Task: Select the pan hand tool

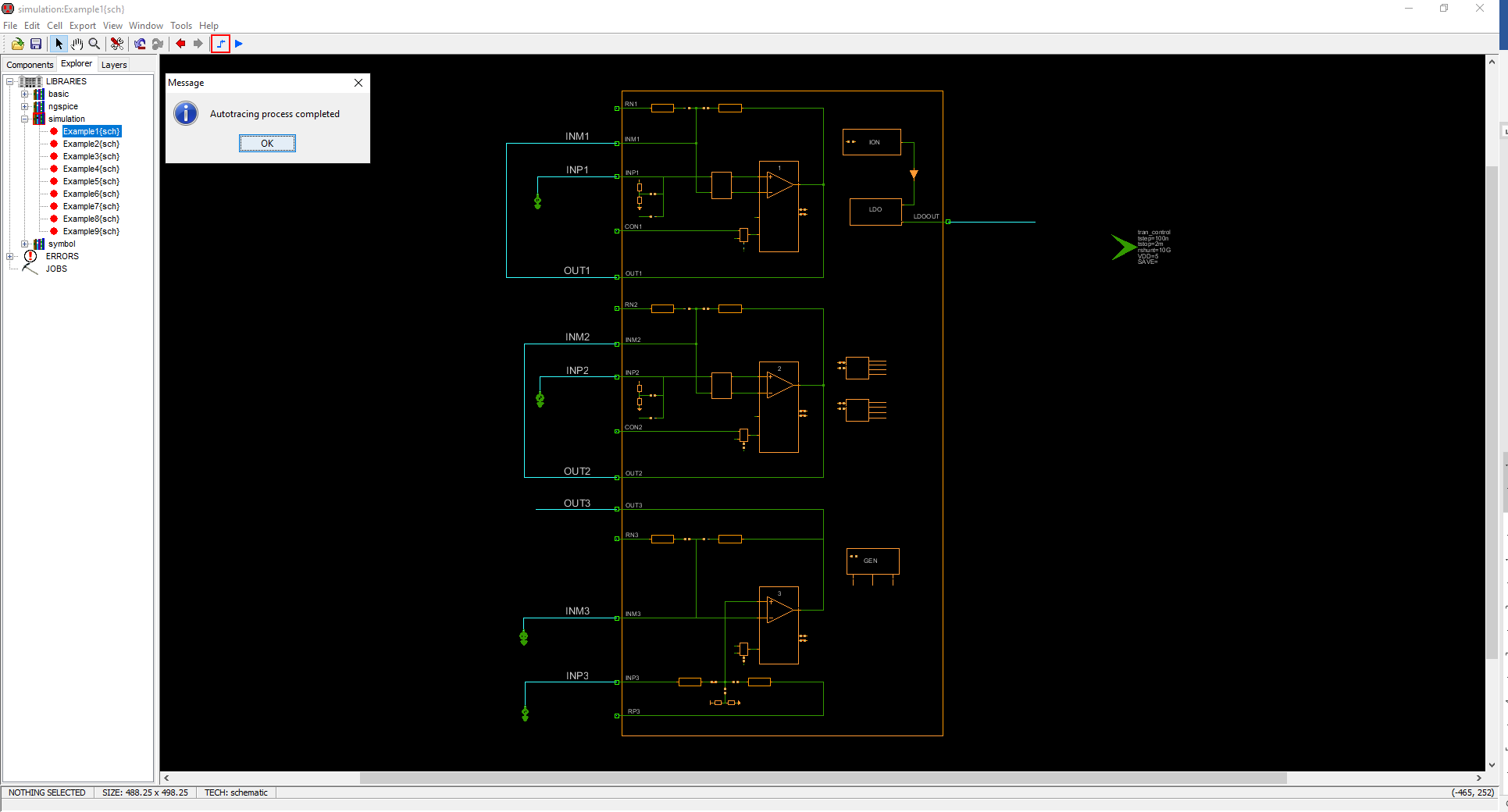Action: pyautogui.click(x=77, y=44)
